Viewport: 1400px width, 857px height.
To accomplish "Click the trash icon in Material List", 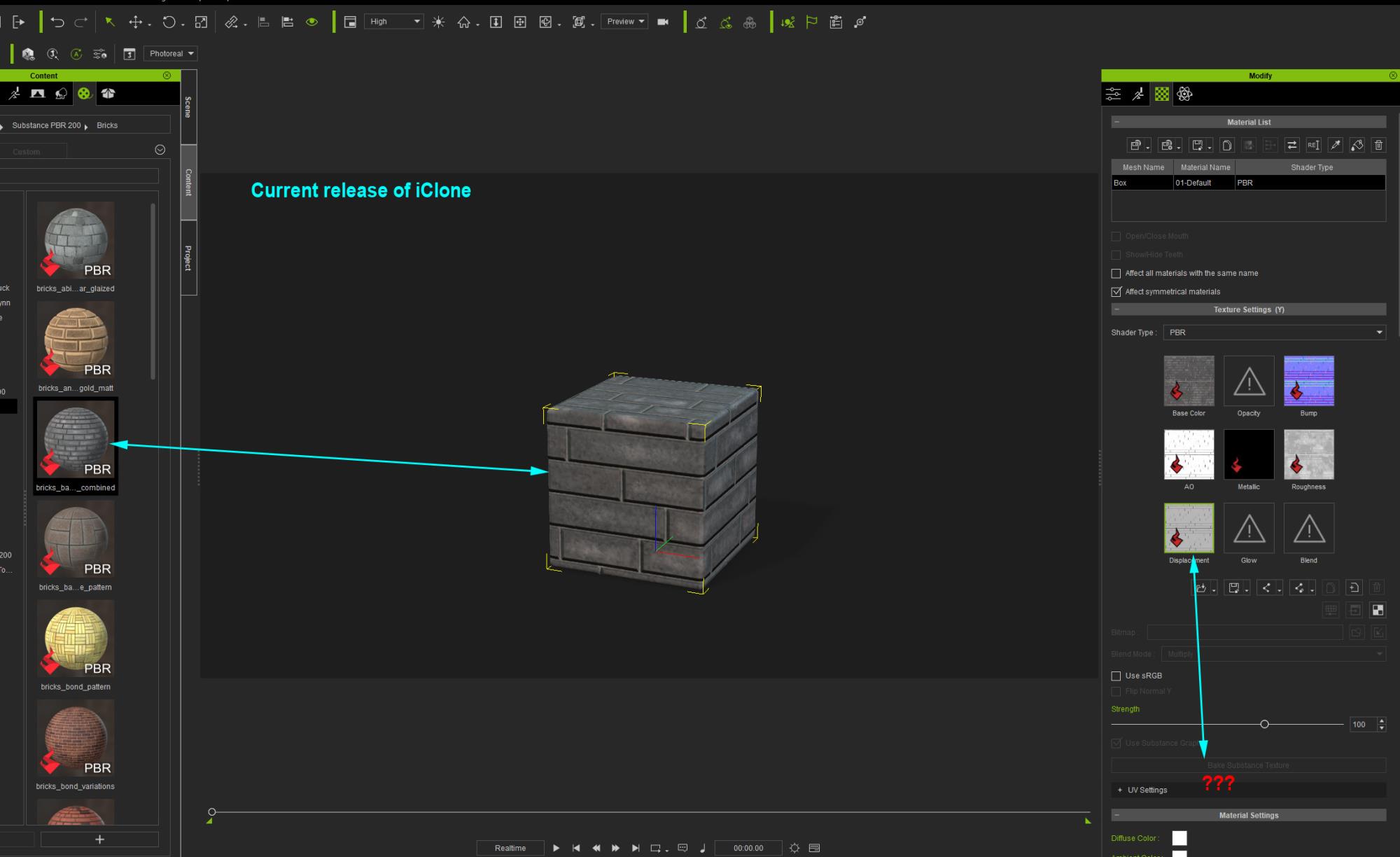I will coord(1378,145).
